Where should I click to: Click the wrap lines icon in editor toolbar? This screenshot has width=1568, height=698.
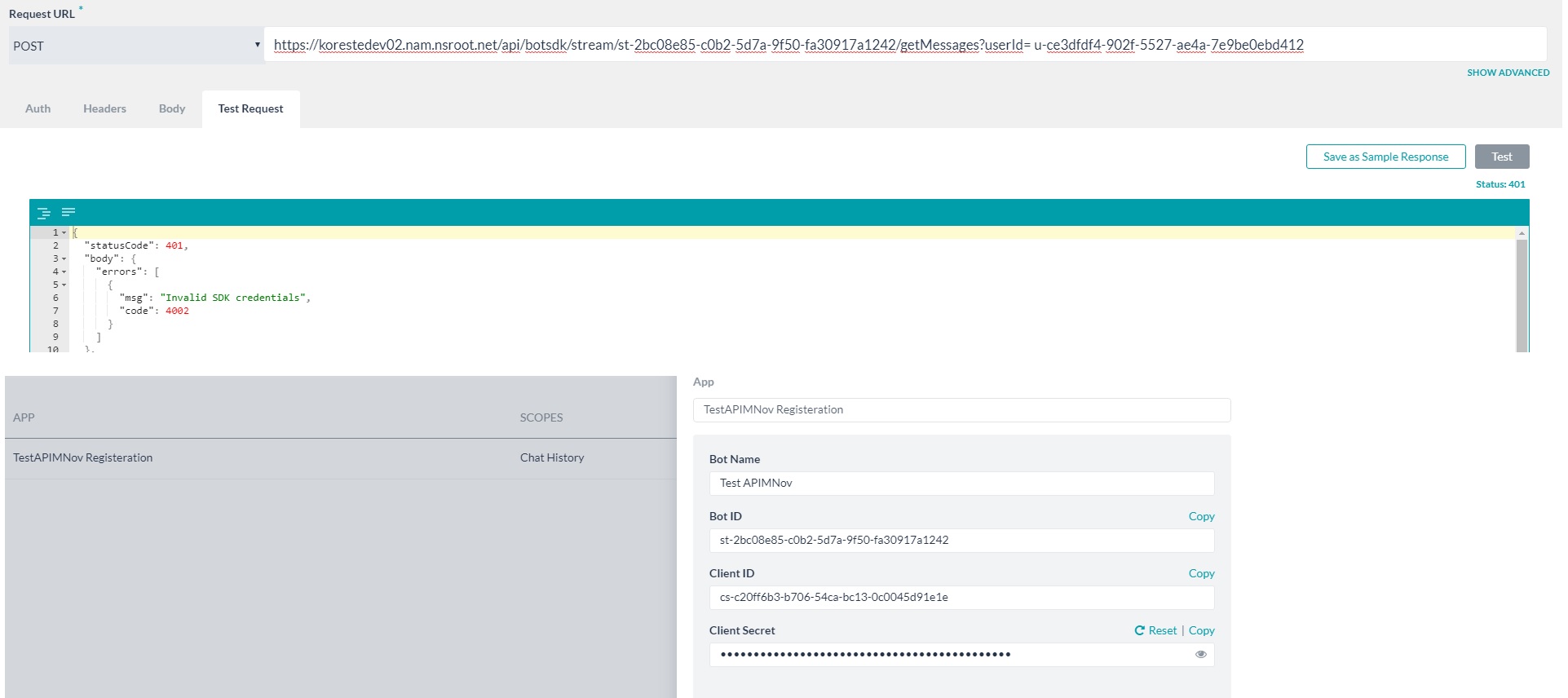coord(68,212)
